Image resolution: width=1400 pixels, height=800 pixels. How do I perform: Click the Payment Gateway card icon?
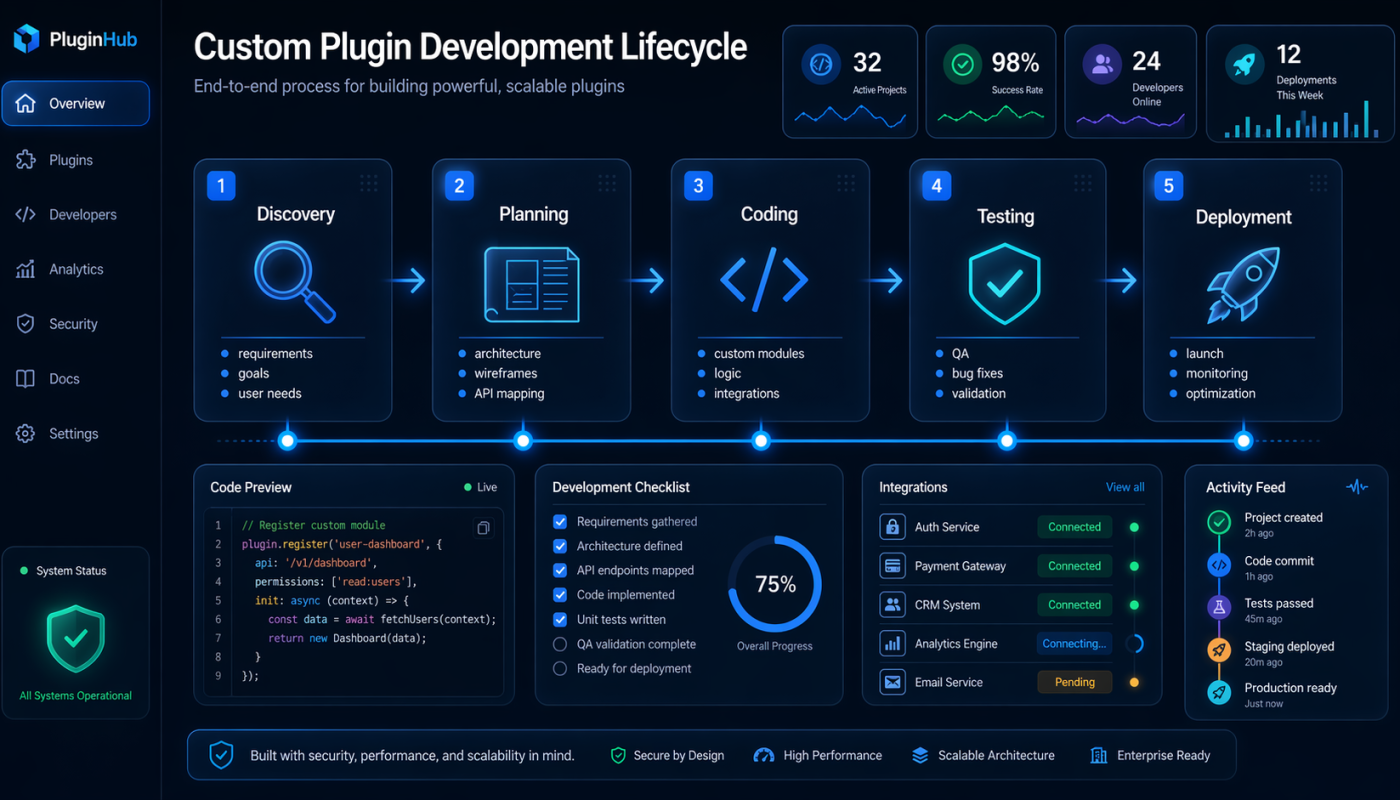point(892,565)
